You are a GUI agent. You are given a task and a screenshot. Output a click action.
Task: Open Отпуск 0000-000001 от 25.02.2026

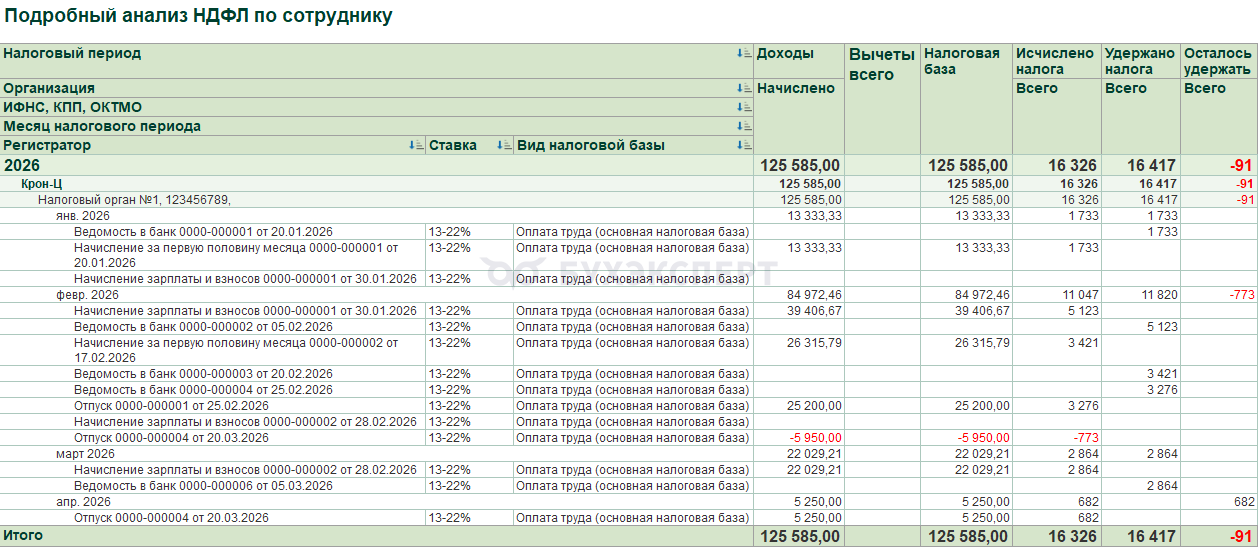pyautogui.click(x=171, y=406)
